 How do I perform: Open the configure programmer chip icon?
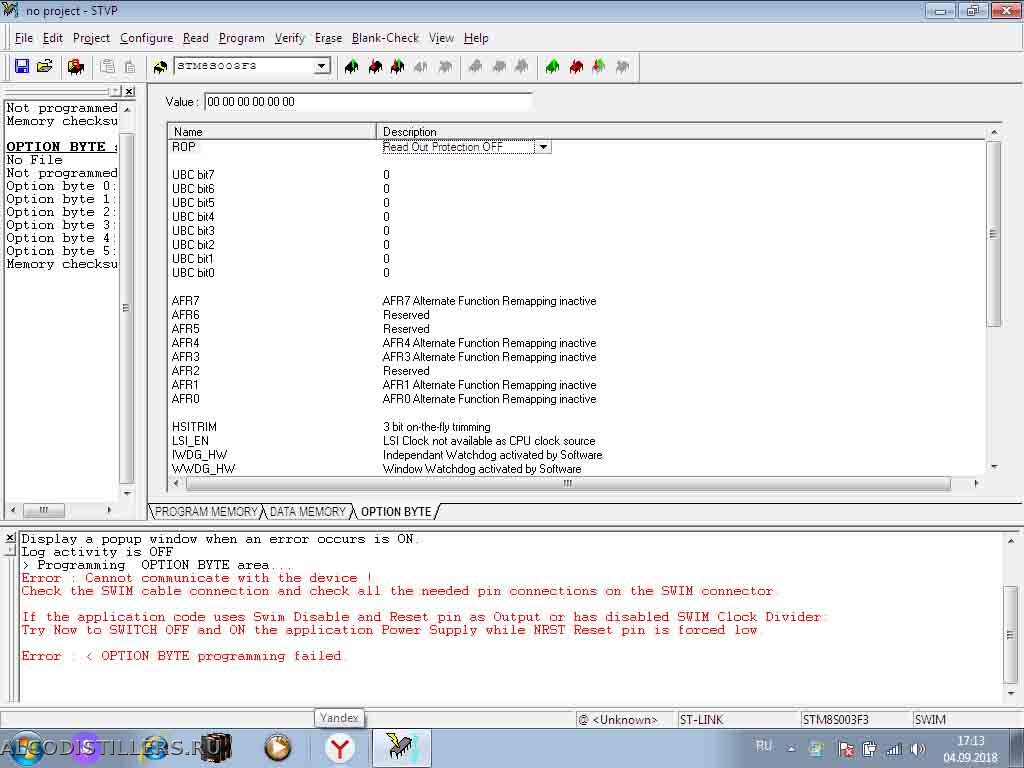pyautogui.click(x=76, y=67)
